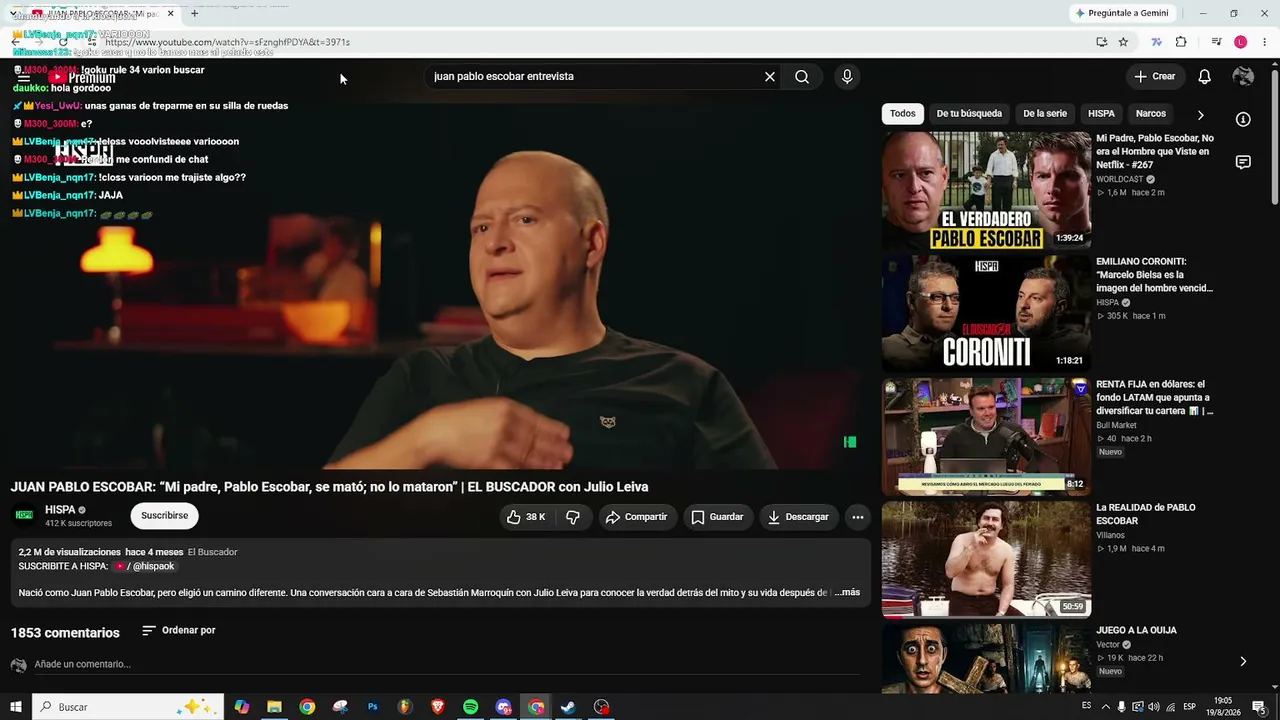The height and width of the screenshot is (720, 1280).
Task: Open the HISPA channel avatar
Action: tap(24, 516)
